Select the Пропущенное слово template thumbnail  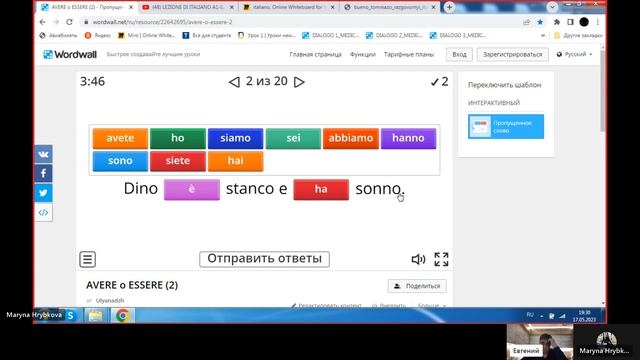(x=506, y=127)
